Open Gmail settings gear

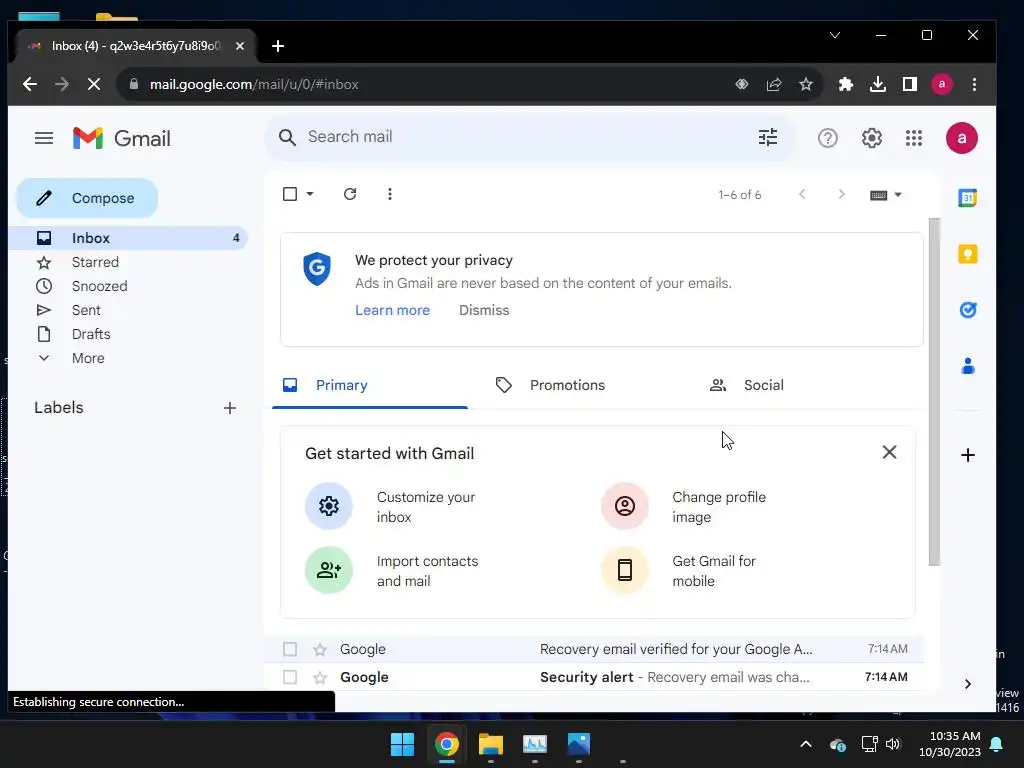coord(871,138)
